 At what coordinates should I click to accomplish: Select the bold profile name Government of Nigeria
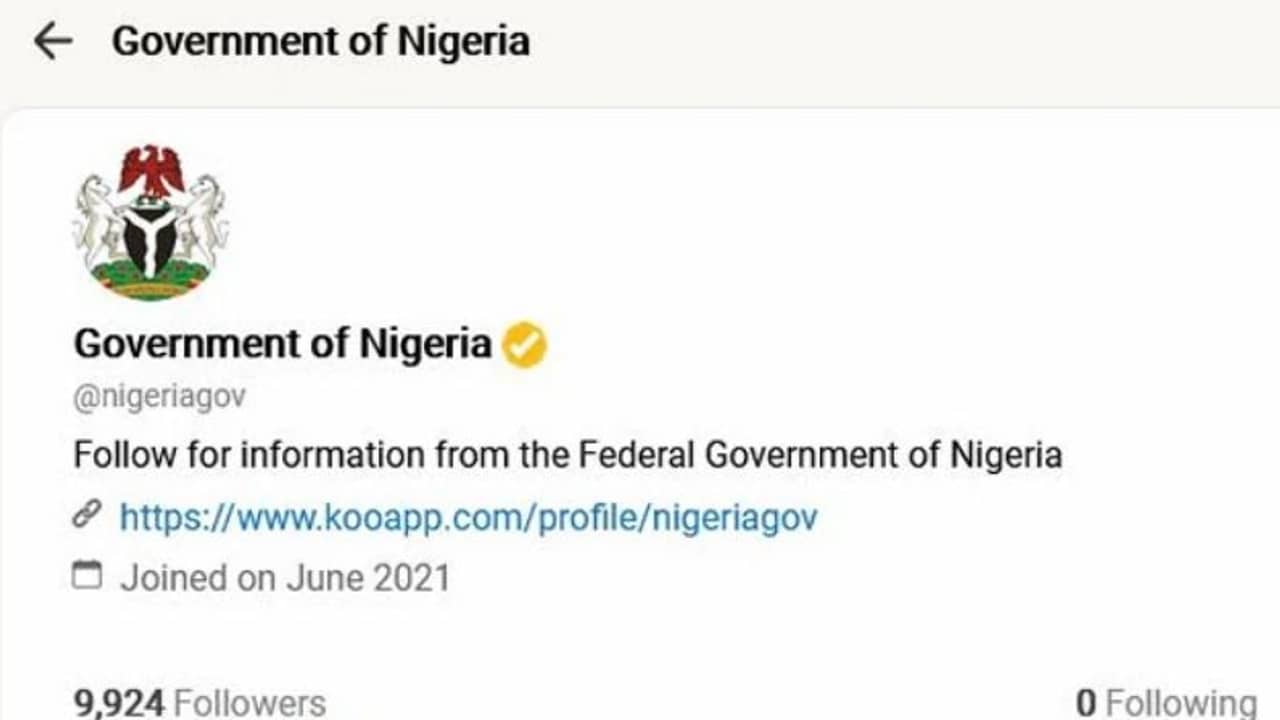point(282,344)
